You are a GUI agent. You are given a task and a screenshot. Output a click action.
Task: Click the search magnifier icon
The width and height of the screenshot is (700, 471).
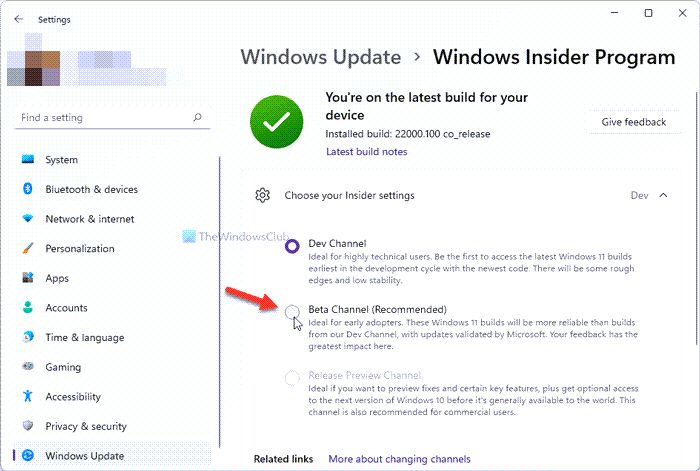point(197,117)
